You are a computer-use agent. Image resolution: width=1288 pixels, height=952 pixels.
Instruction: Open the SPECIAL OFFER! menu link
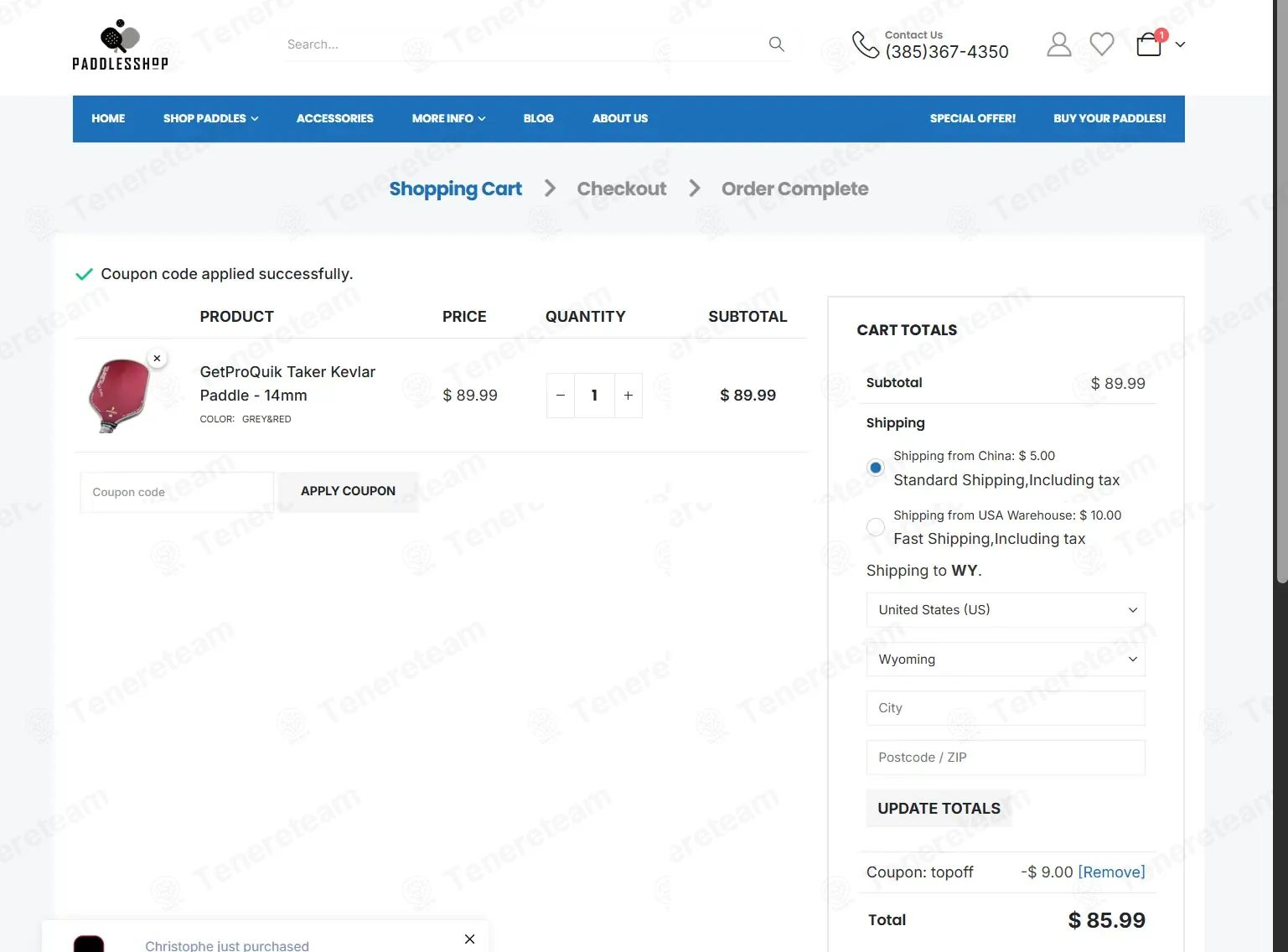(972, 118)
